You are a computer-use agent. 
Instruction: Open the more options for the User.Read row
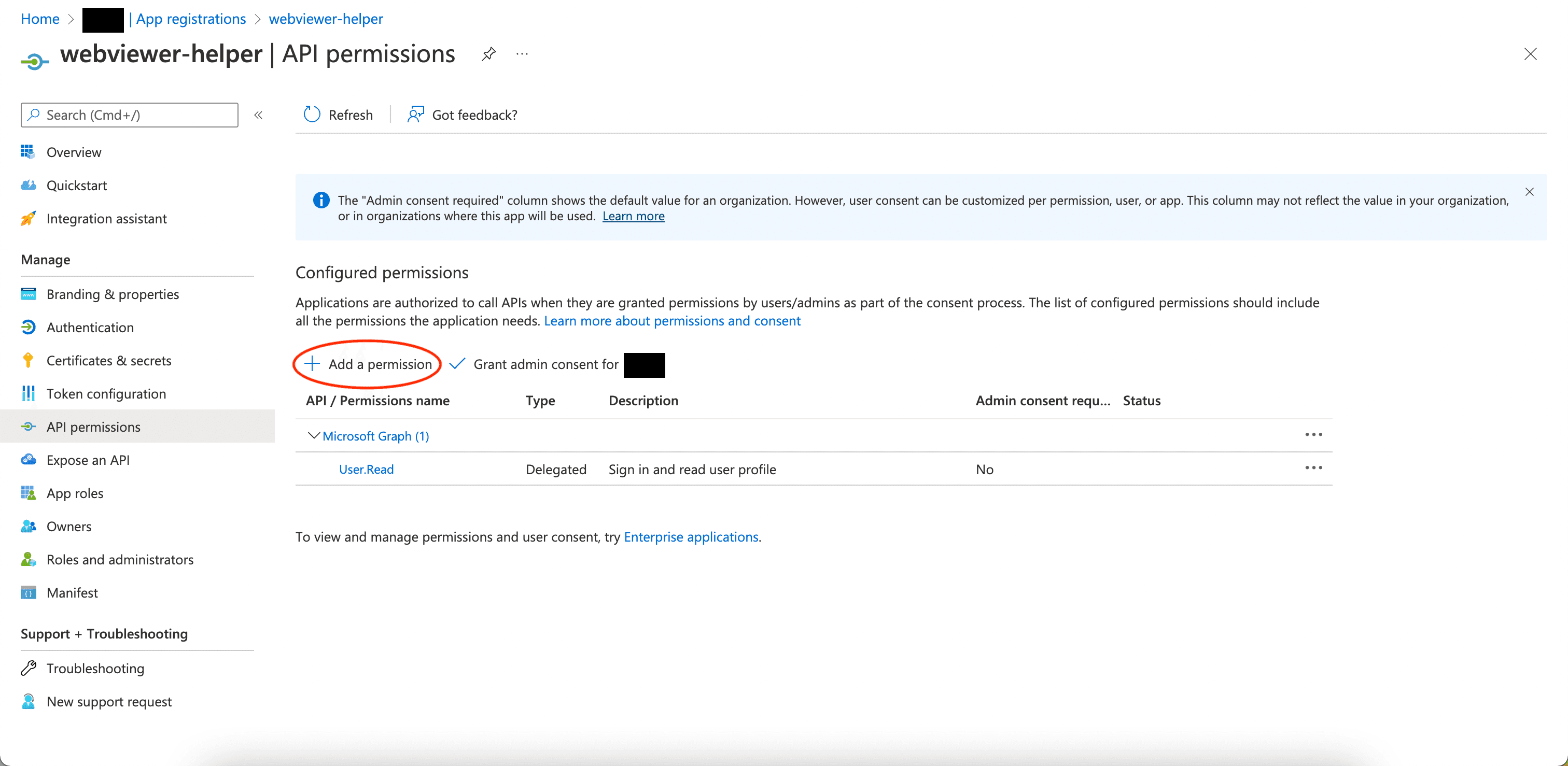[1313, 468]
